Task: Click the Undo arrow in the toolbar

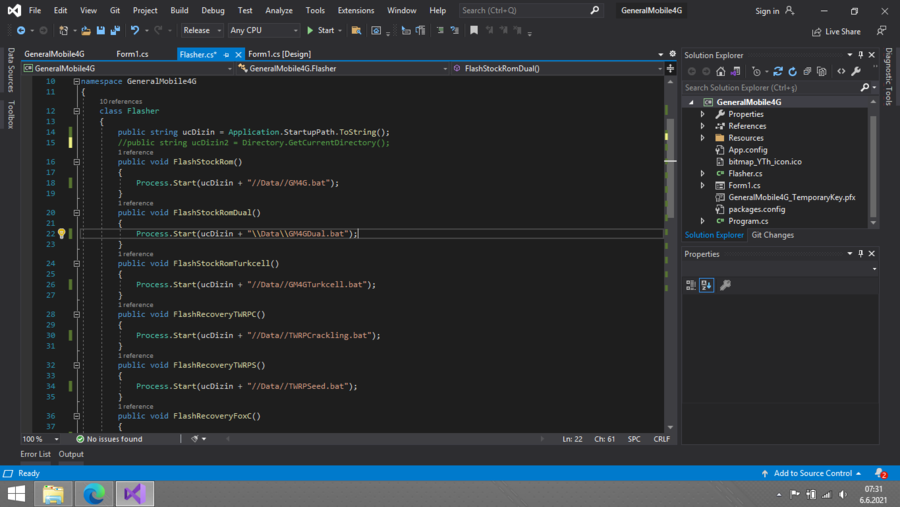Action: (135, 31)
